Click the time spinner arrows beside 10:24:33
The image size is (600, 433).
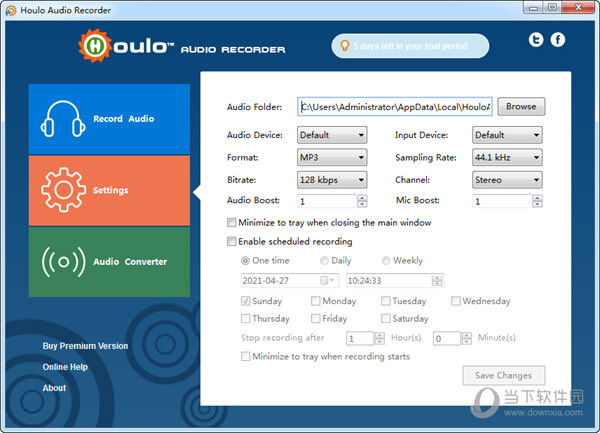(x=437, y=280)
